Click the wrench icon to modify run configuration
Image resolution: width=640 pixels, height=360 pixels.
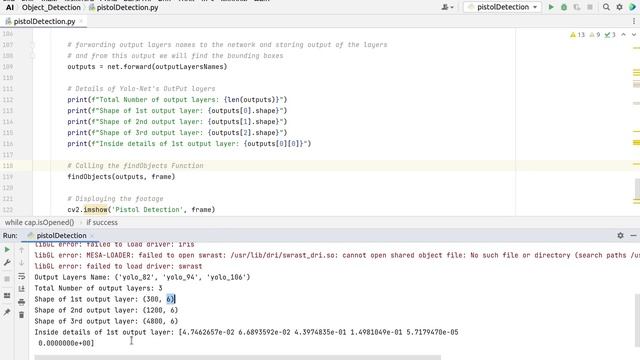pyautogui.click(x=7, y=263)
